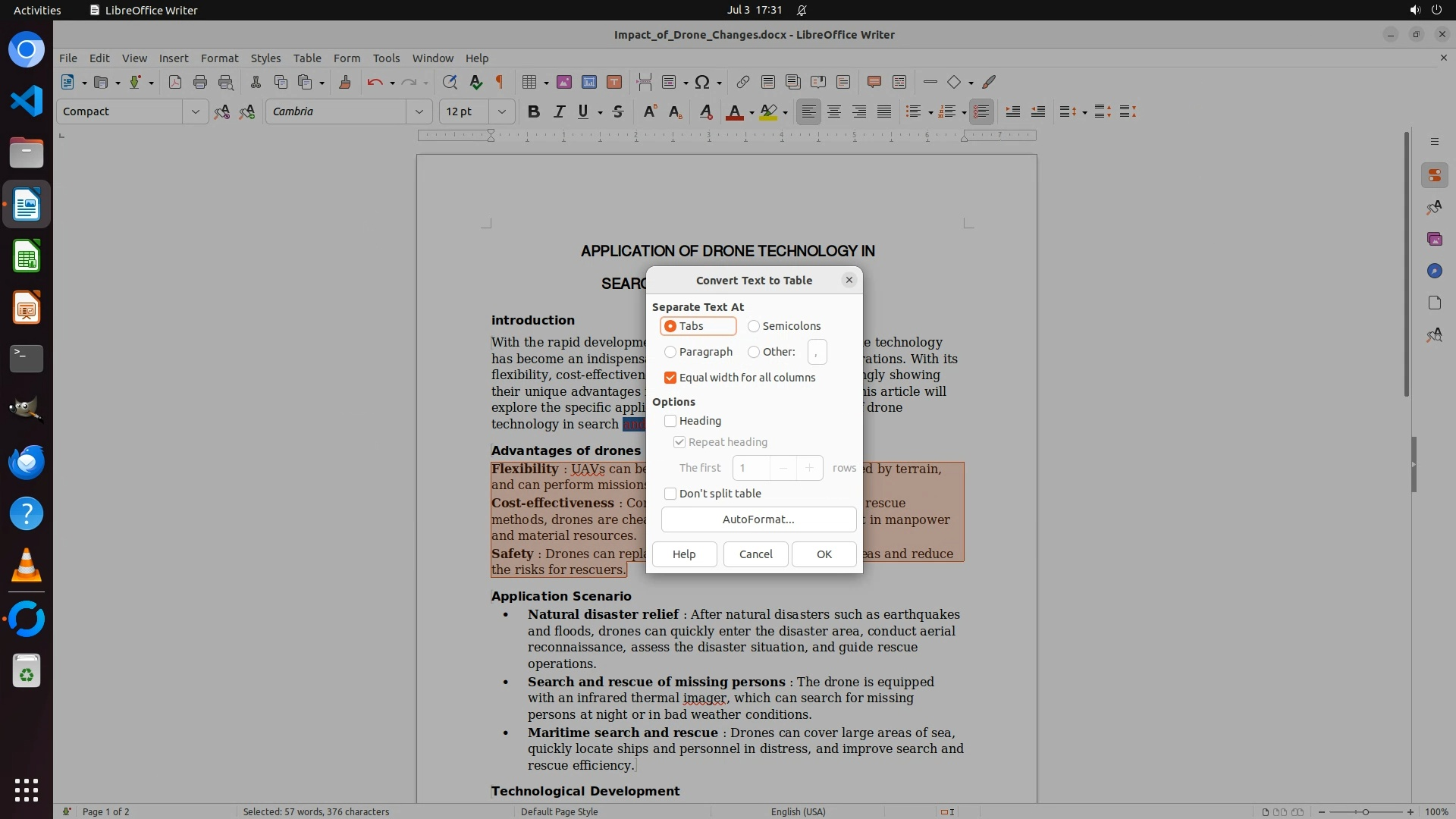1456x819 pixels.
Task: Open the Cambria font name dropdown
Action: point(419,111)
